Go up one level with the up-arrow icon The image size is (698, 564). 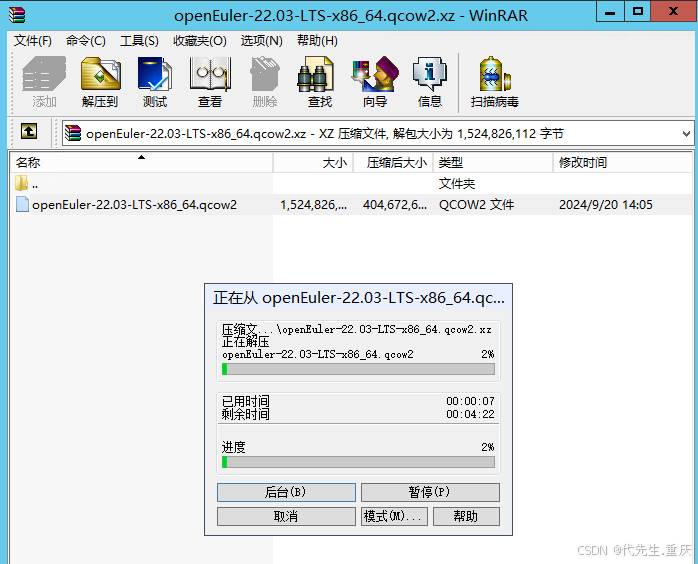point(29,131)
